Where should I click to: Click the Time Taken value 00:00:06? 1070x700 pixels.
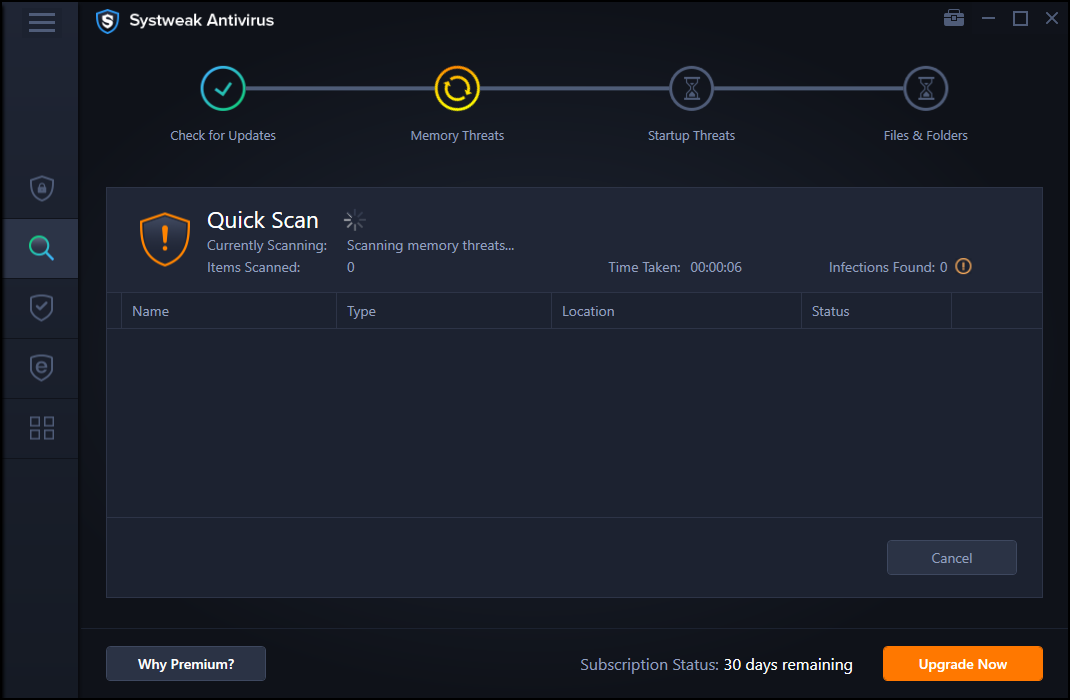tap(716, 267)
